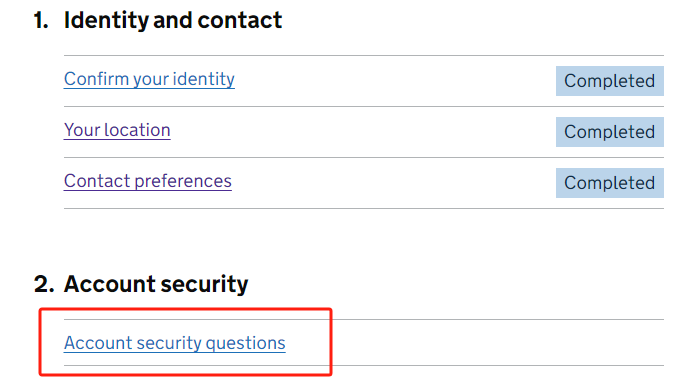Click the Completed tag beside Your location

609,132
